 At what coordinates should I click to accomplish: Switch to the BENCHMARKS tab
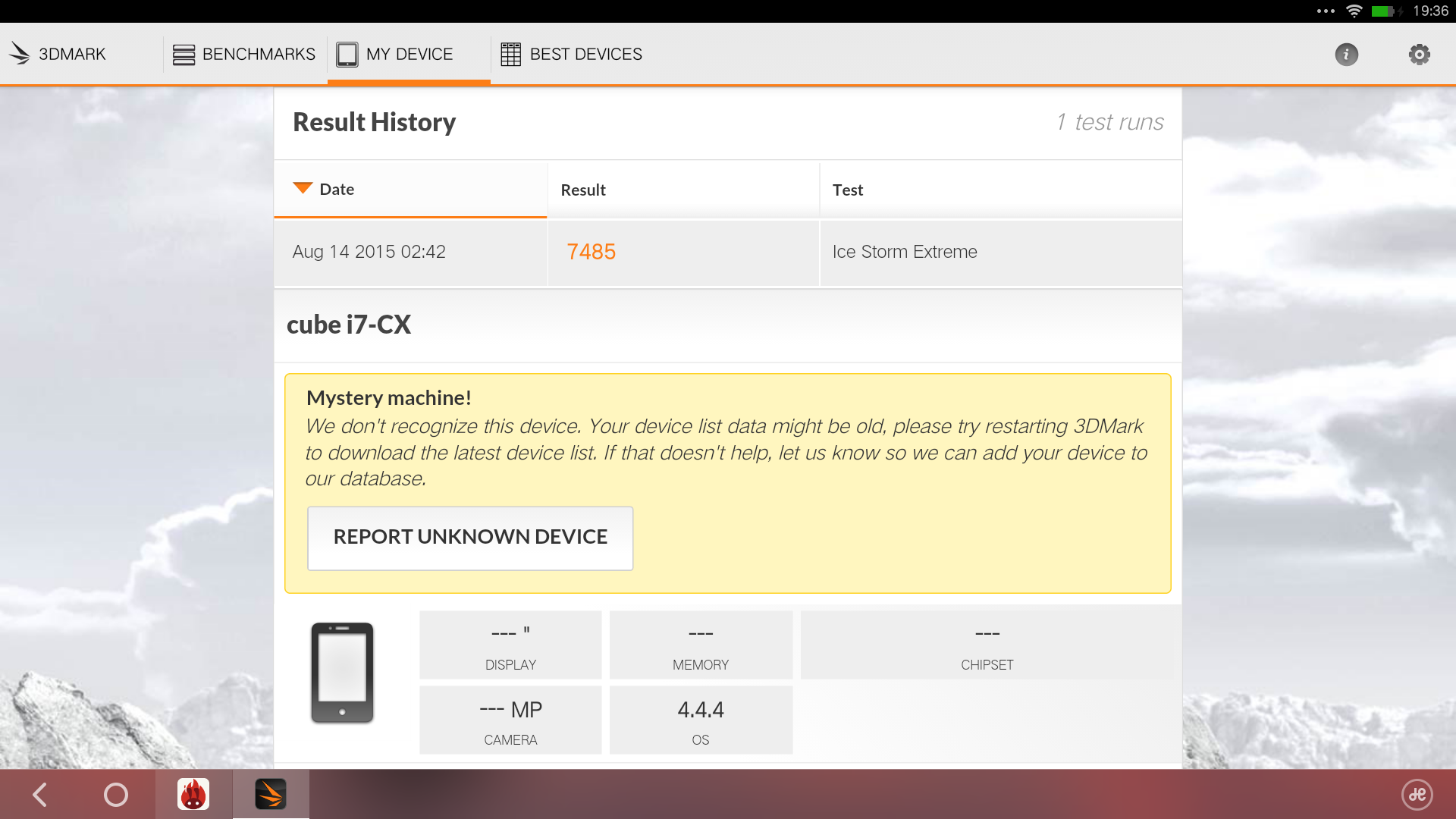(244, 54)
